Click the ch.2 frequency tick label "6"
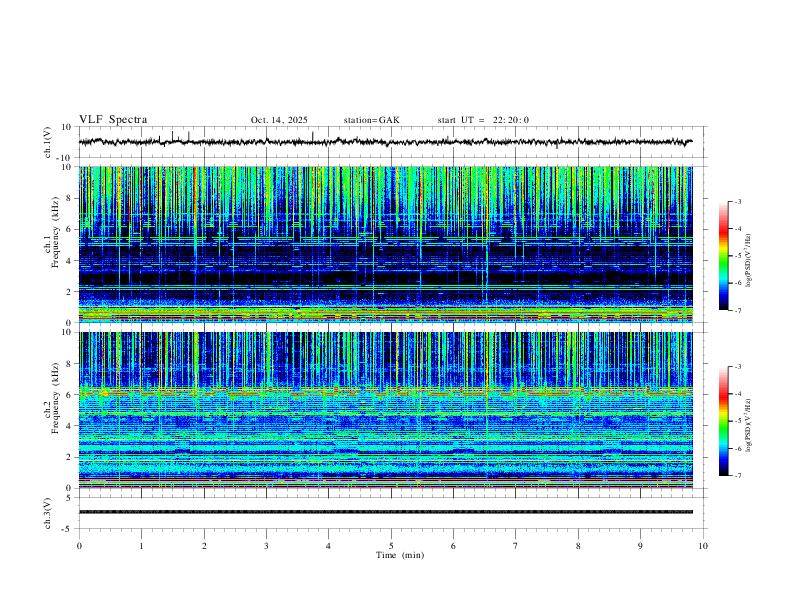792x612 pixels. (70, 395)
